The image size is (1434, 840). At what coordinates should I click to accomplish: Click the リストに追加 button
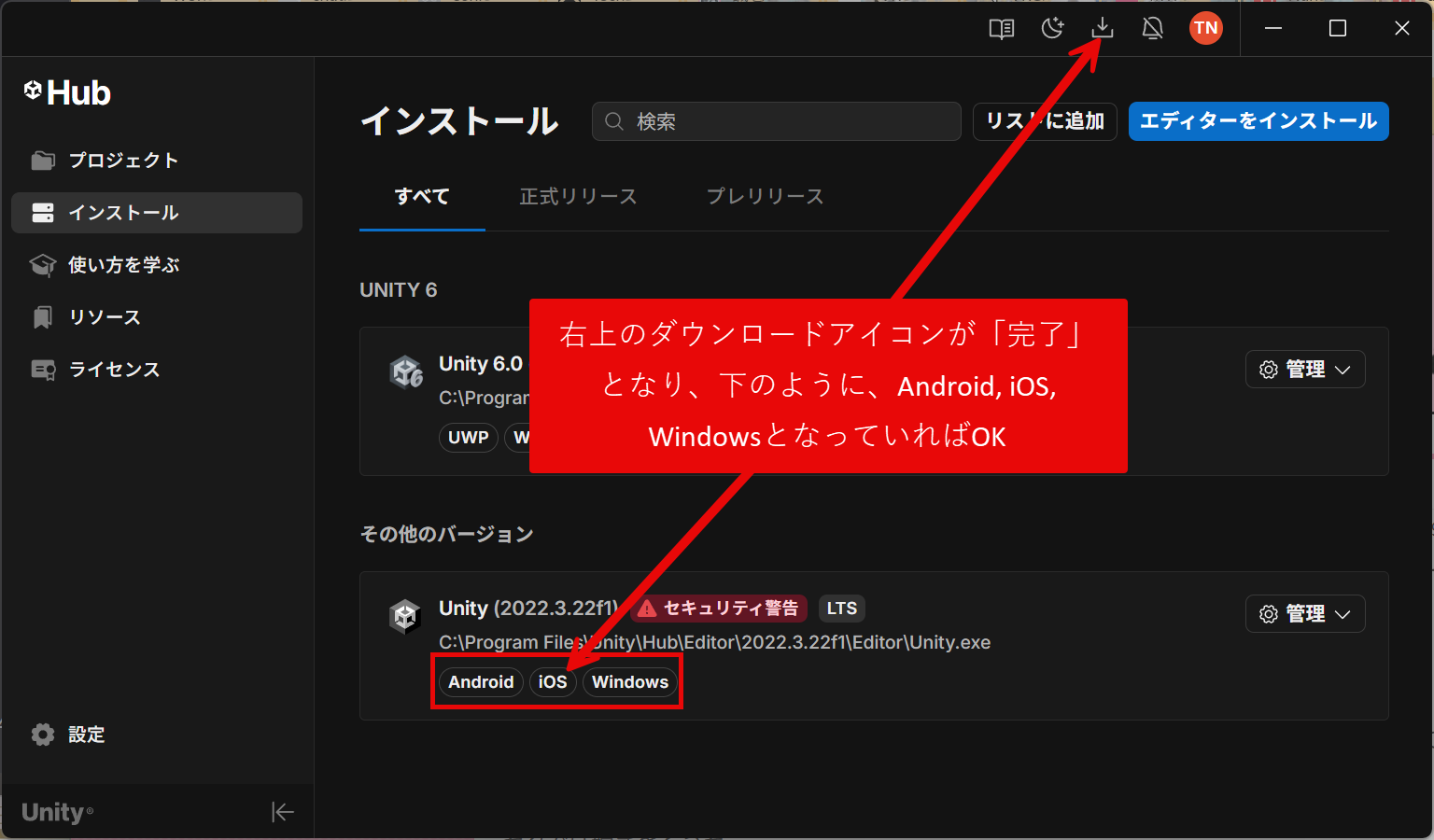click(x=1045, y=121)
